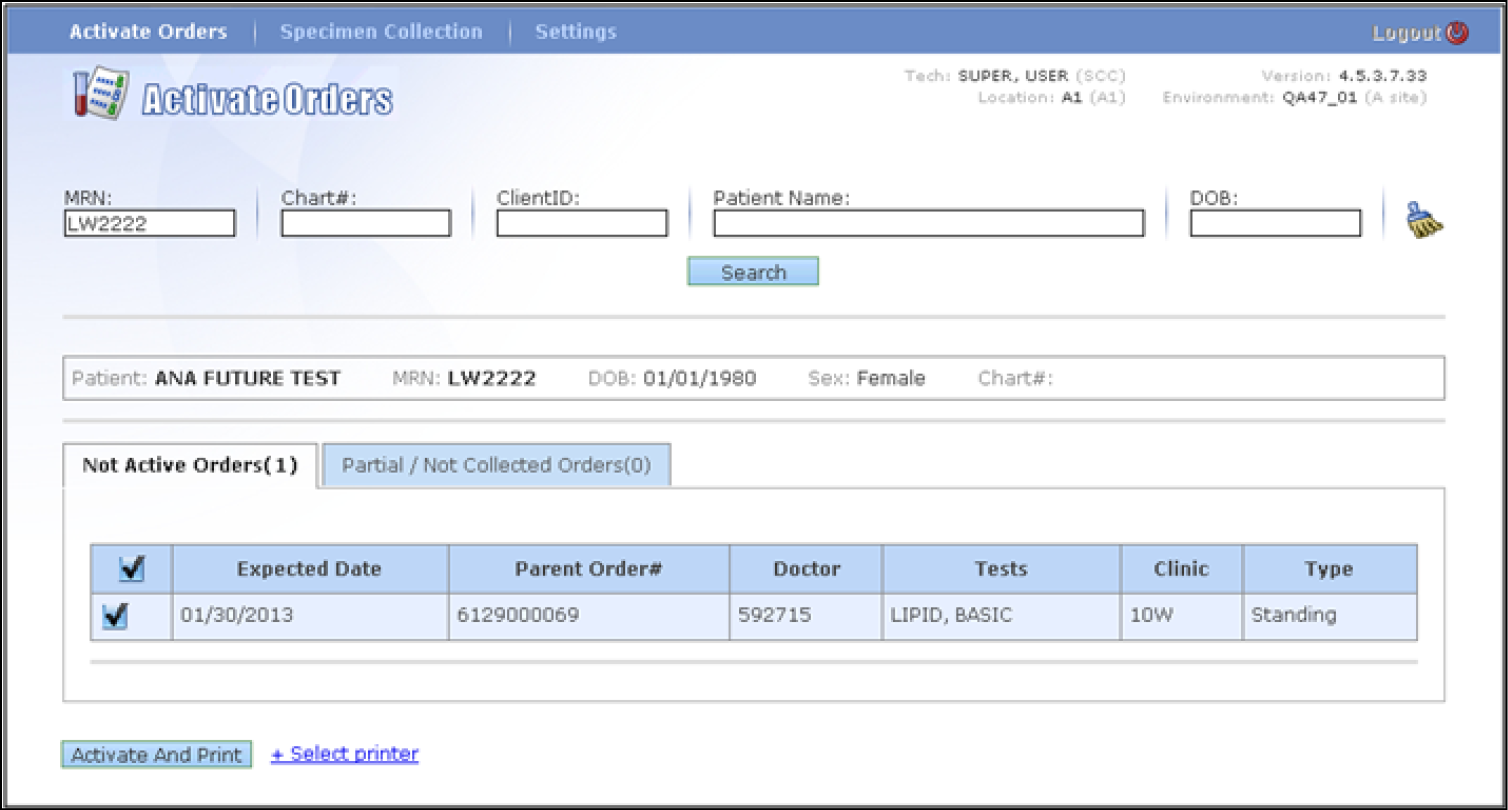Focus the Chart# text field

click(365, 223)
